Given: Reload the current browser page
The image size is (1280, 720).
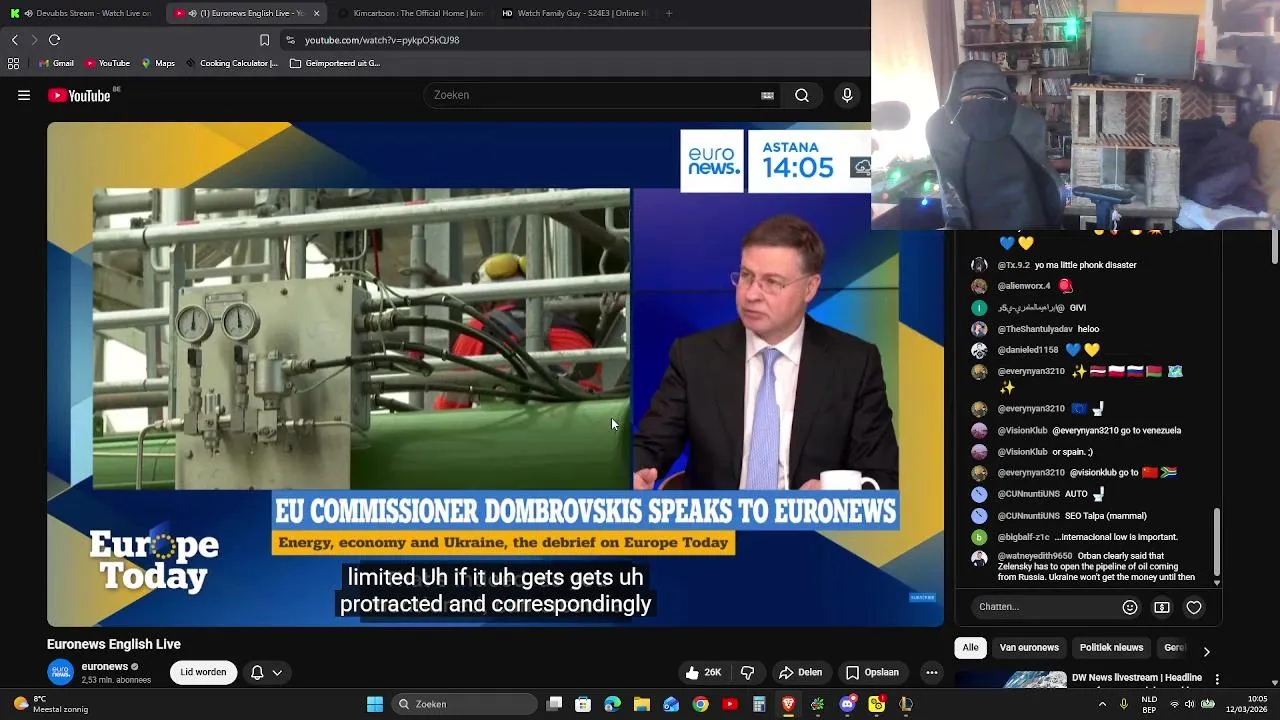Looking at the screenshot, I should point(55,40).
